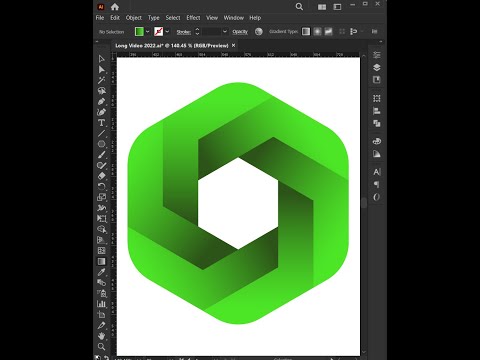Open the Gradient panel icon
480x360 pixels.
pos(377,154)
